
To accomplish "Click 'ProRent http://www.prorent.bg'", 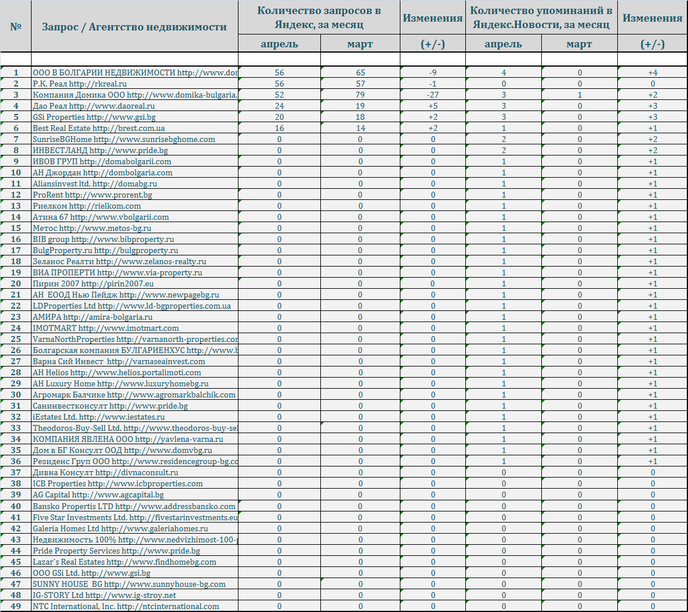I will coord(135,195).
